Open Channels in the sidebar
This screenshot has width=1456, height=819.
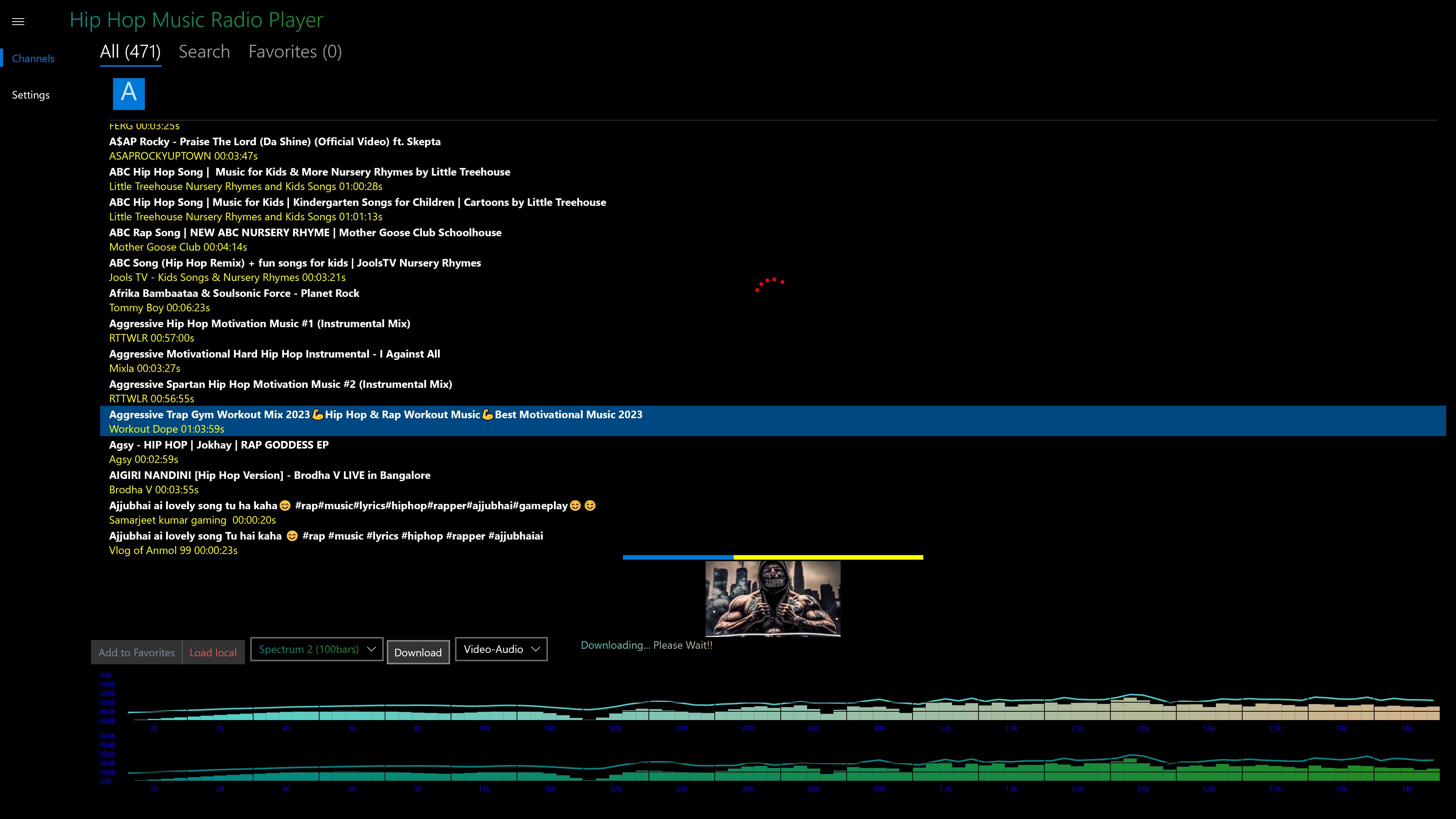click(x=33, y=58)
